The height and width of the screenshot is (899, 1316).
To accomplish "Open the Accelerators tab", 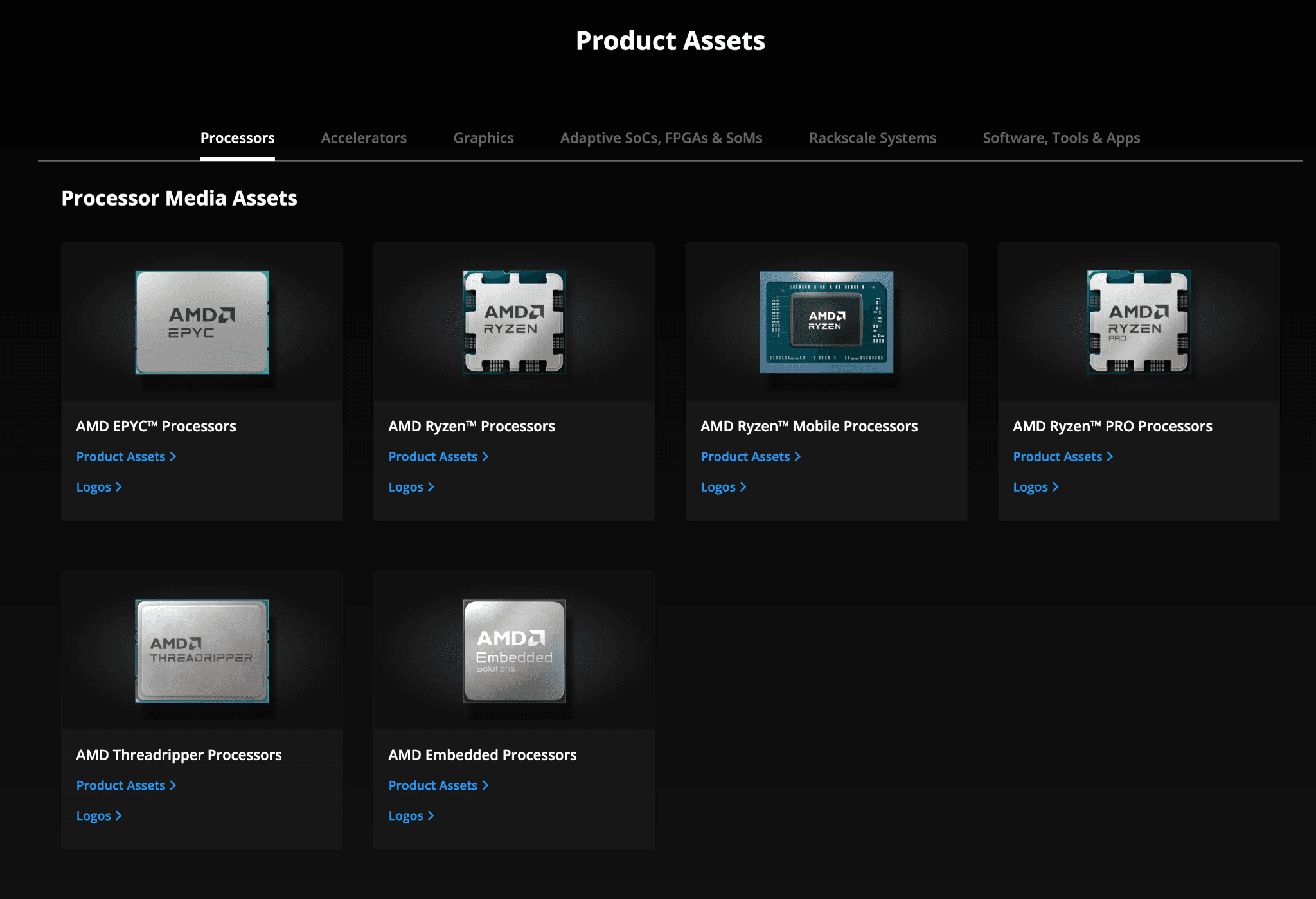I will 364,138.
